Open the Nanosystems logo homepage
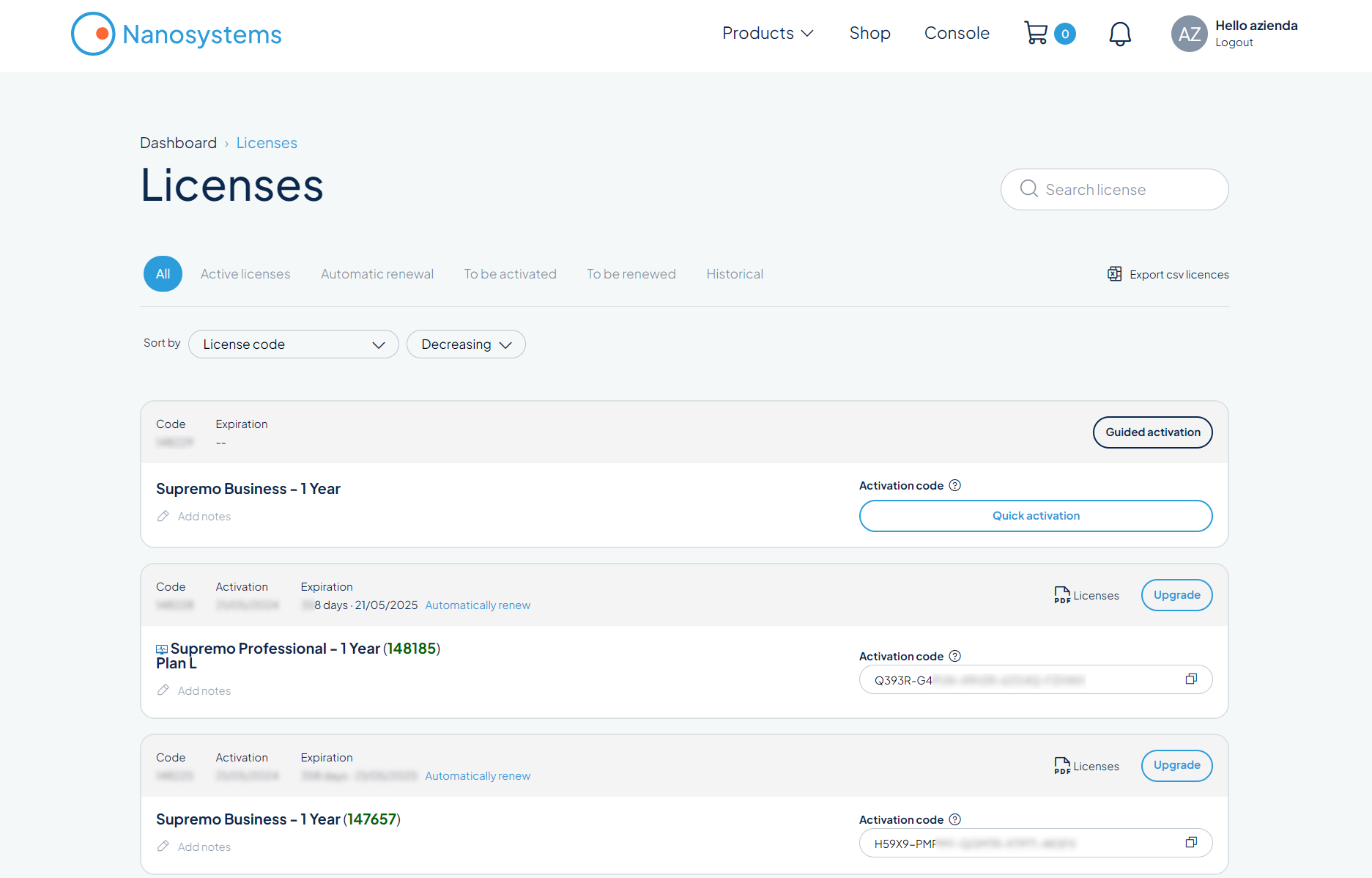The height and width of the screenshot is (878, 1372). point(177,34)
